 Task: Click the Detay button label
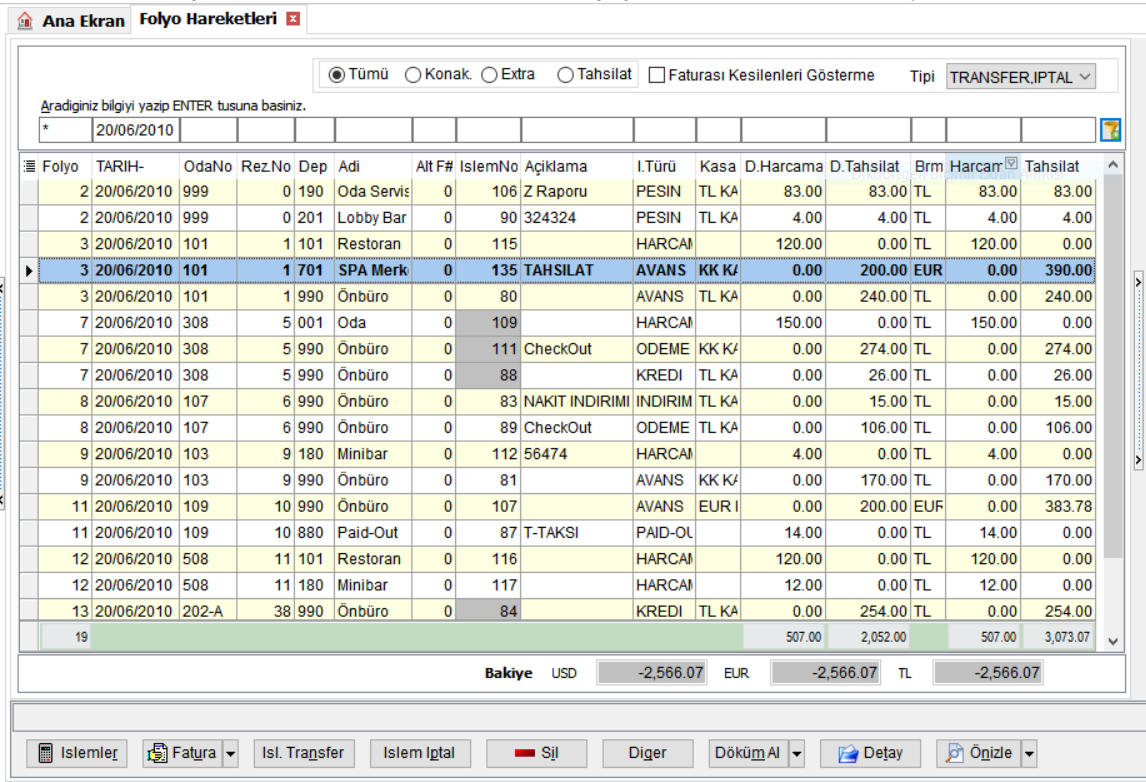[883, 753]
